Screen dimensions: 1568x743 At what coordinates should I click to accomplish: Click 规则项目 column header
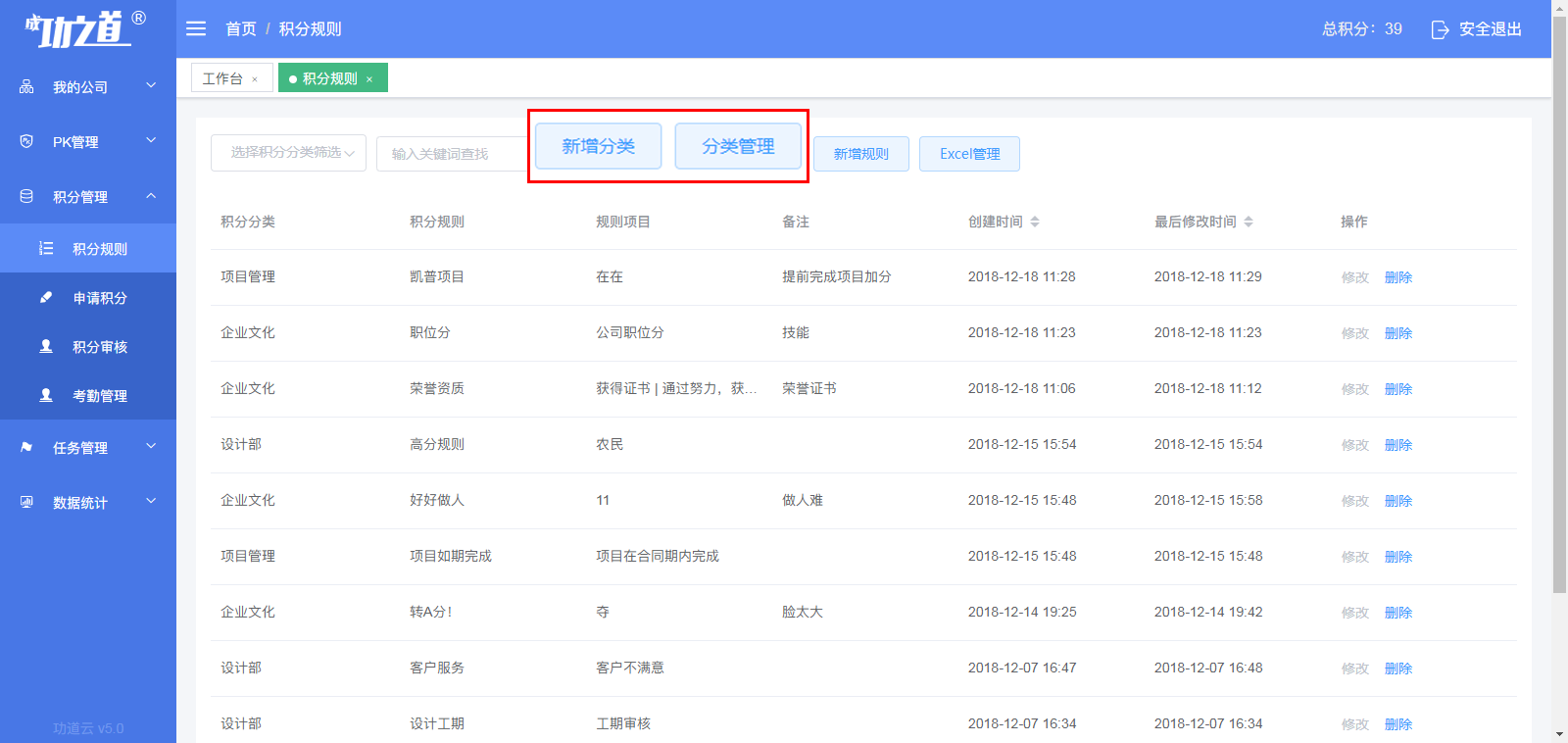(623, 222)
